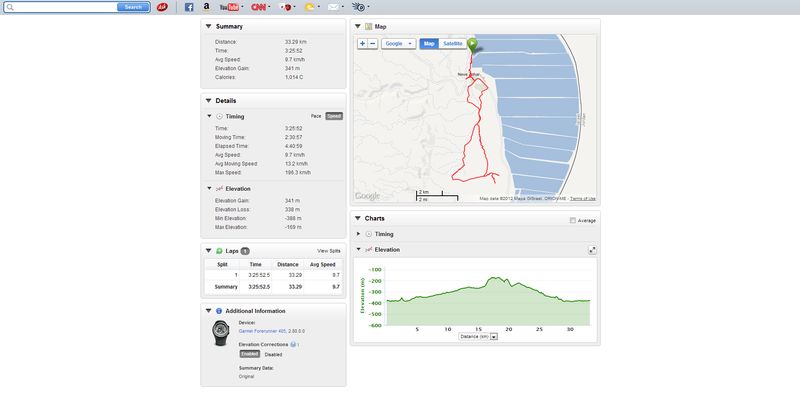Image resolution: width=800 pixels, height=394 pixels.
Task: Click the Moving Time value 2:30:57
Action: [294, 138]
